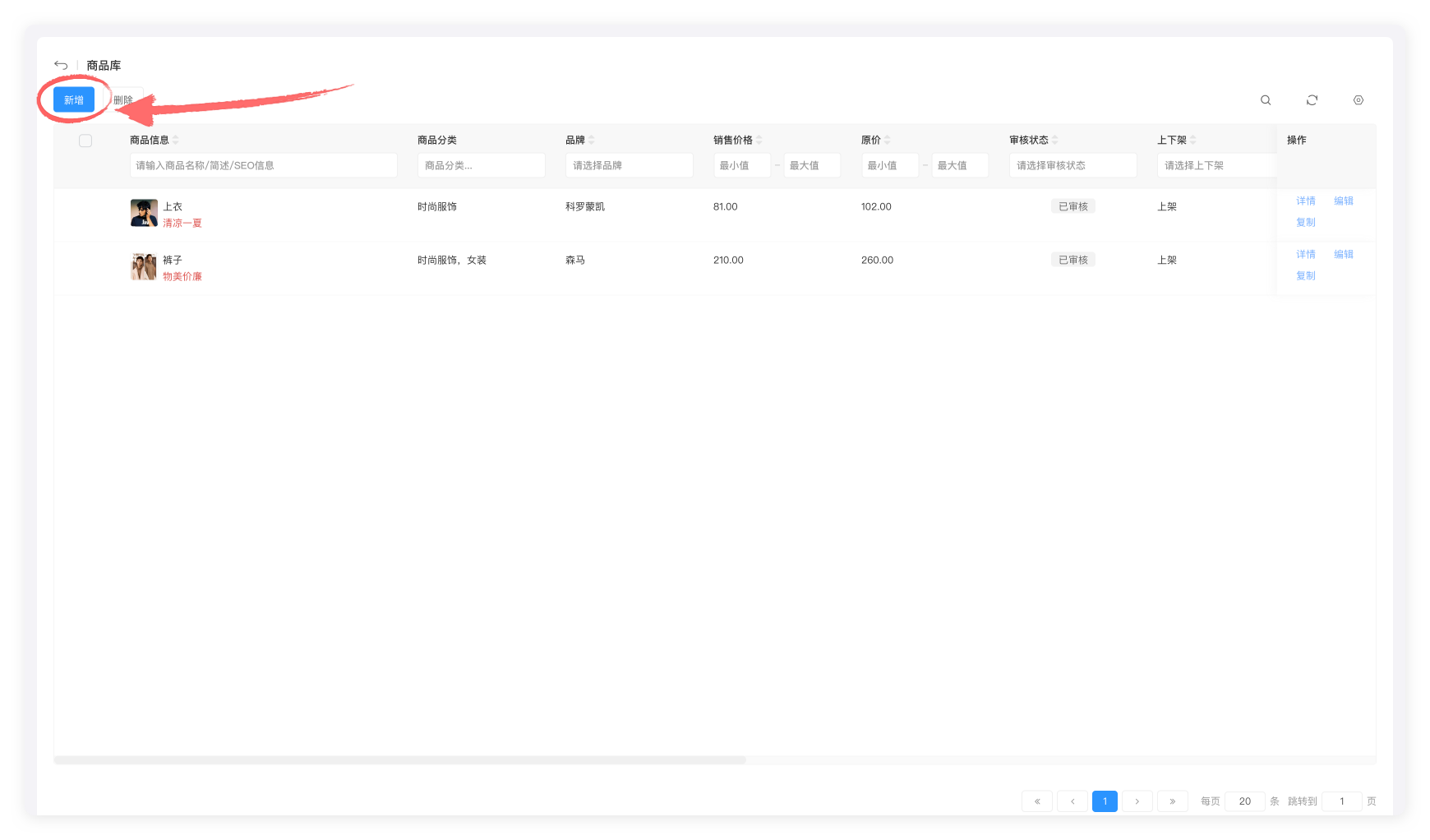The width and height of the screenshot is (1430, 840).
Task: Click the back arrow beside 商品库
Action: click(61, 65)
